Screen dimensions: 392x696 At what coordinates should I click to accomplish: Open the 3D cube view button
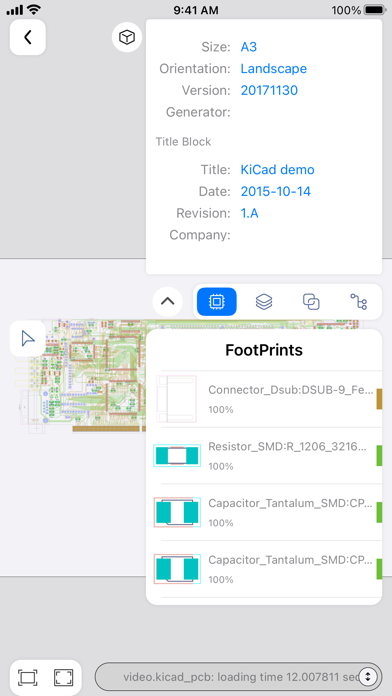pos(127,37)
